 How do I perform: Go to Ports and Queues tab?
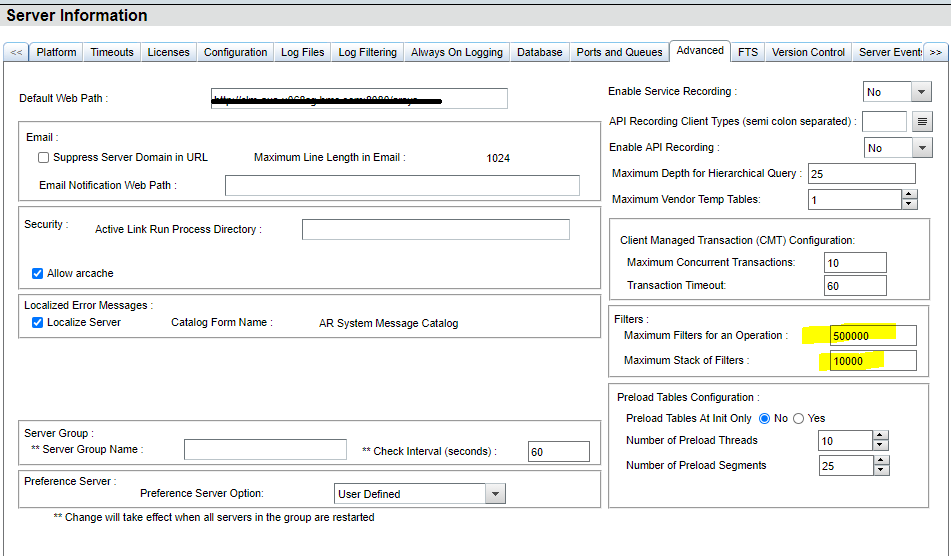click(619, 52)
